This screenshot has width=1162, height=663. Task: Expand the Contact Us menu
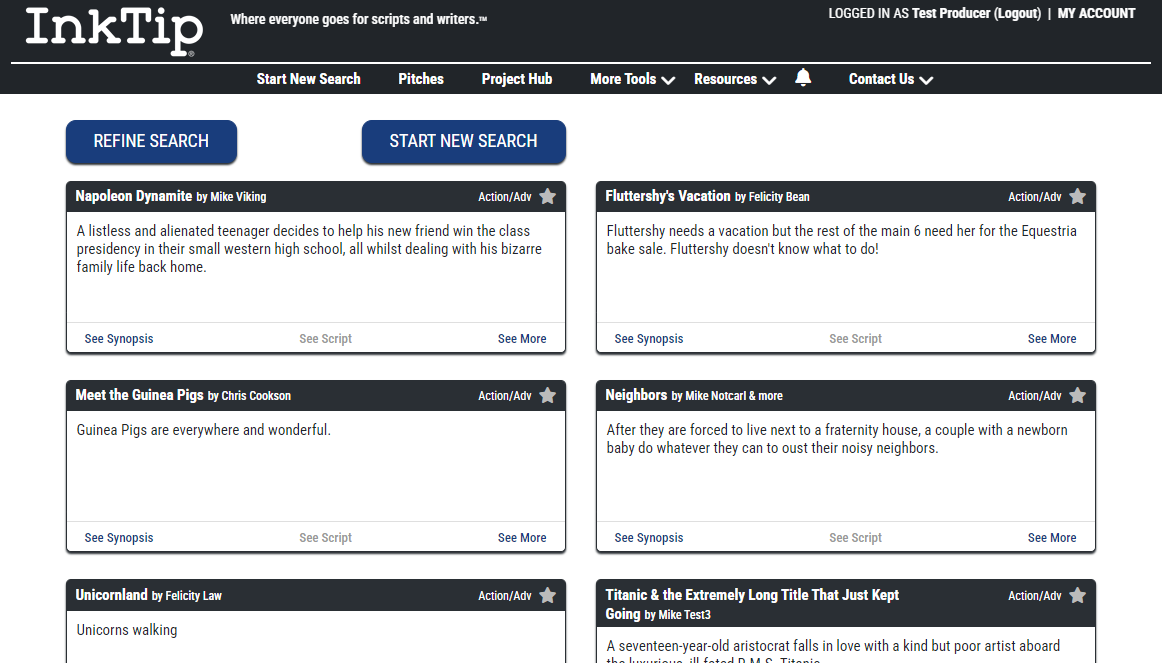[x=890, y=79]
